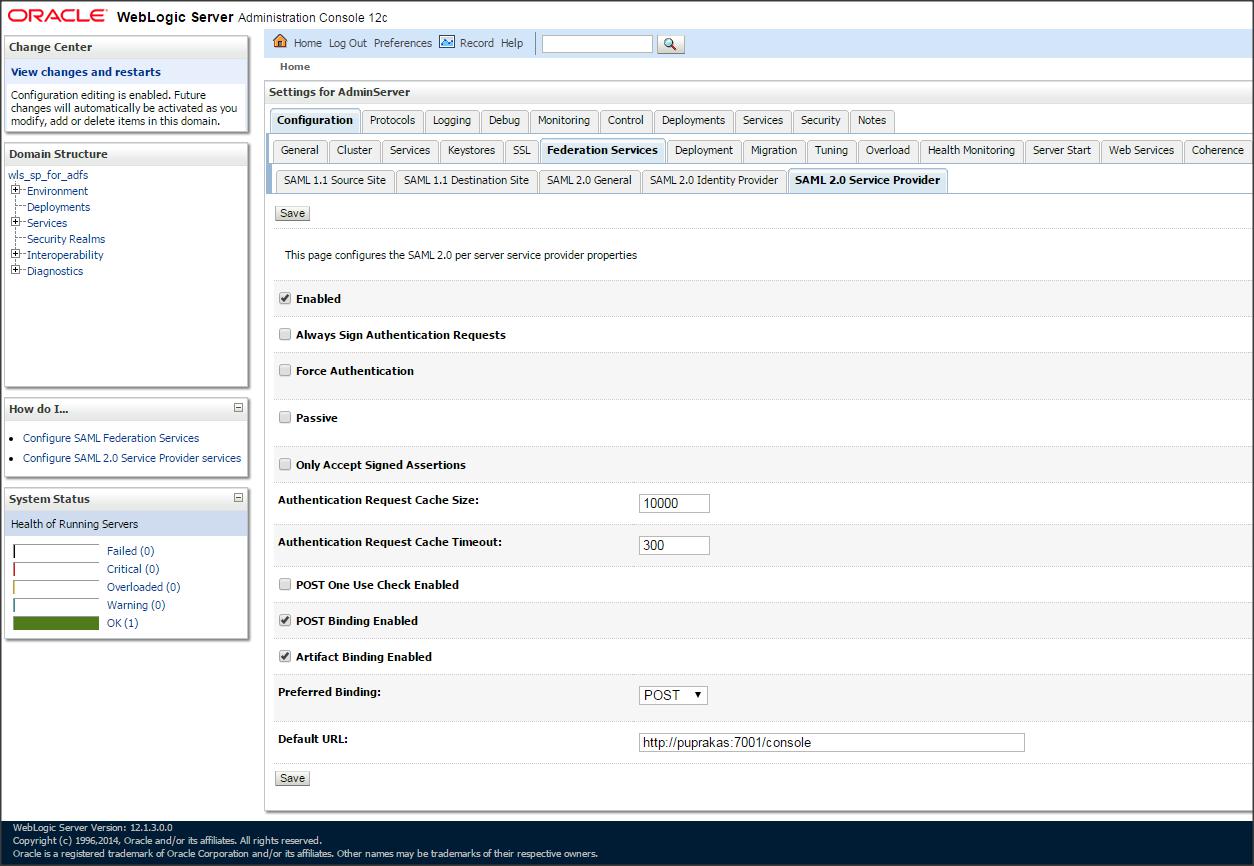The width and height of the screenshot is (1254, 866).
Task: Open the Health Monitoring sub-tab
Action: click(x=971, y=150)
